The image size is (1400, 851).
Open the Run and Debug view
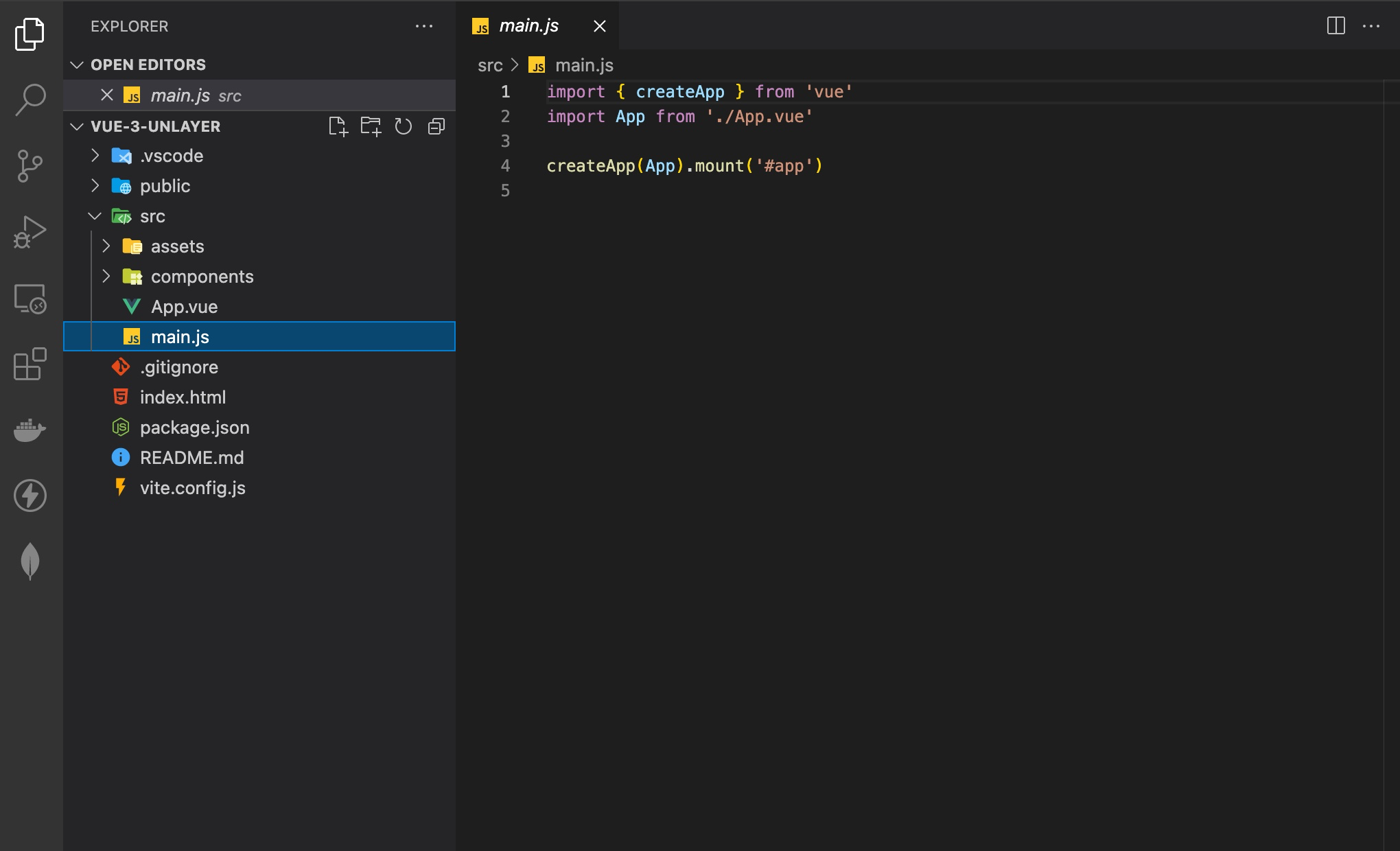(30, 232)
